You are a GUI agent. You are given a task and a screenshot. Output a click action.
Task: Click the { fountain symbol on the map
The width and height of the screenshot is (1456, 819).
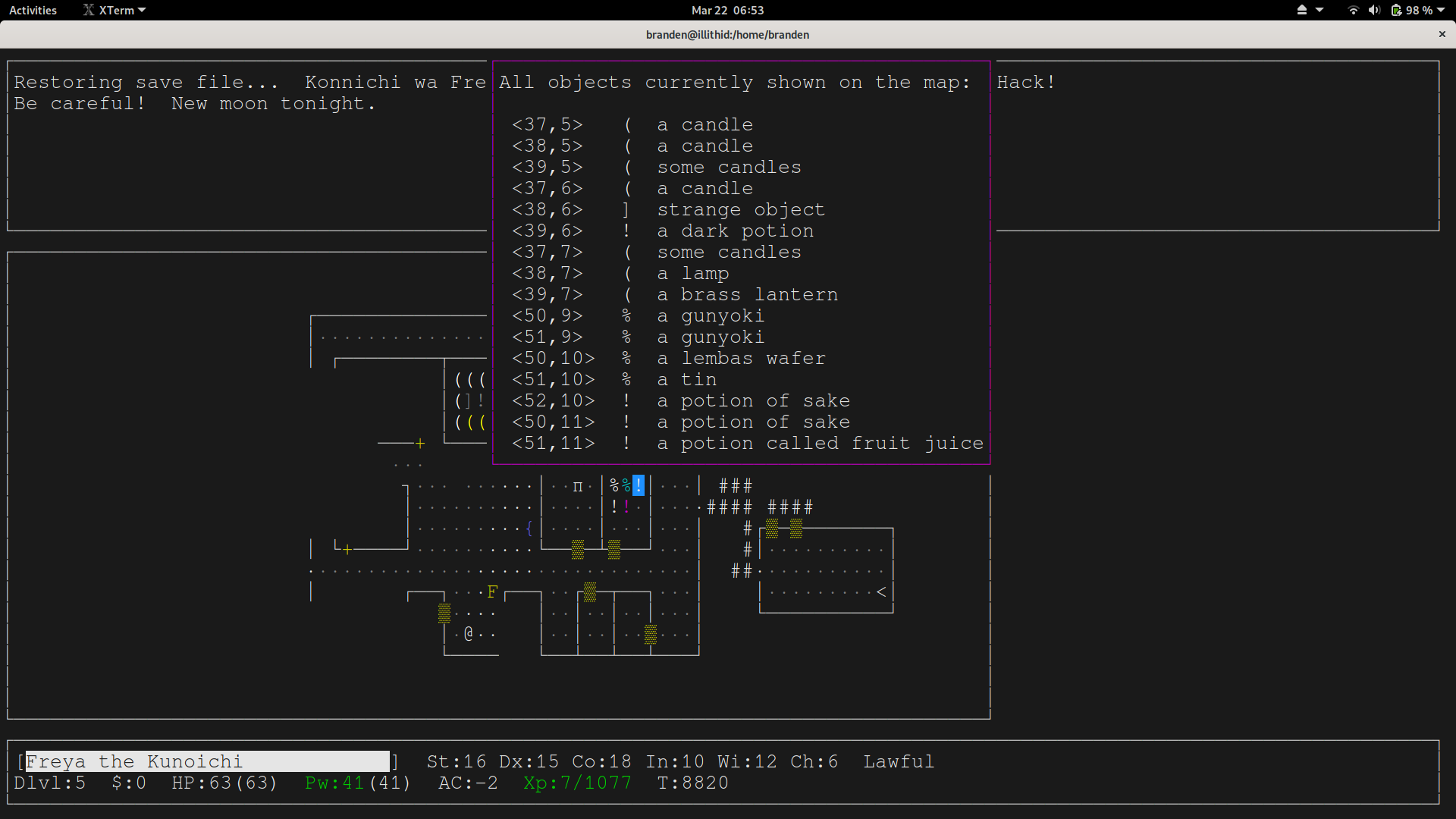[529, 529]
